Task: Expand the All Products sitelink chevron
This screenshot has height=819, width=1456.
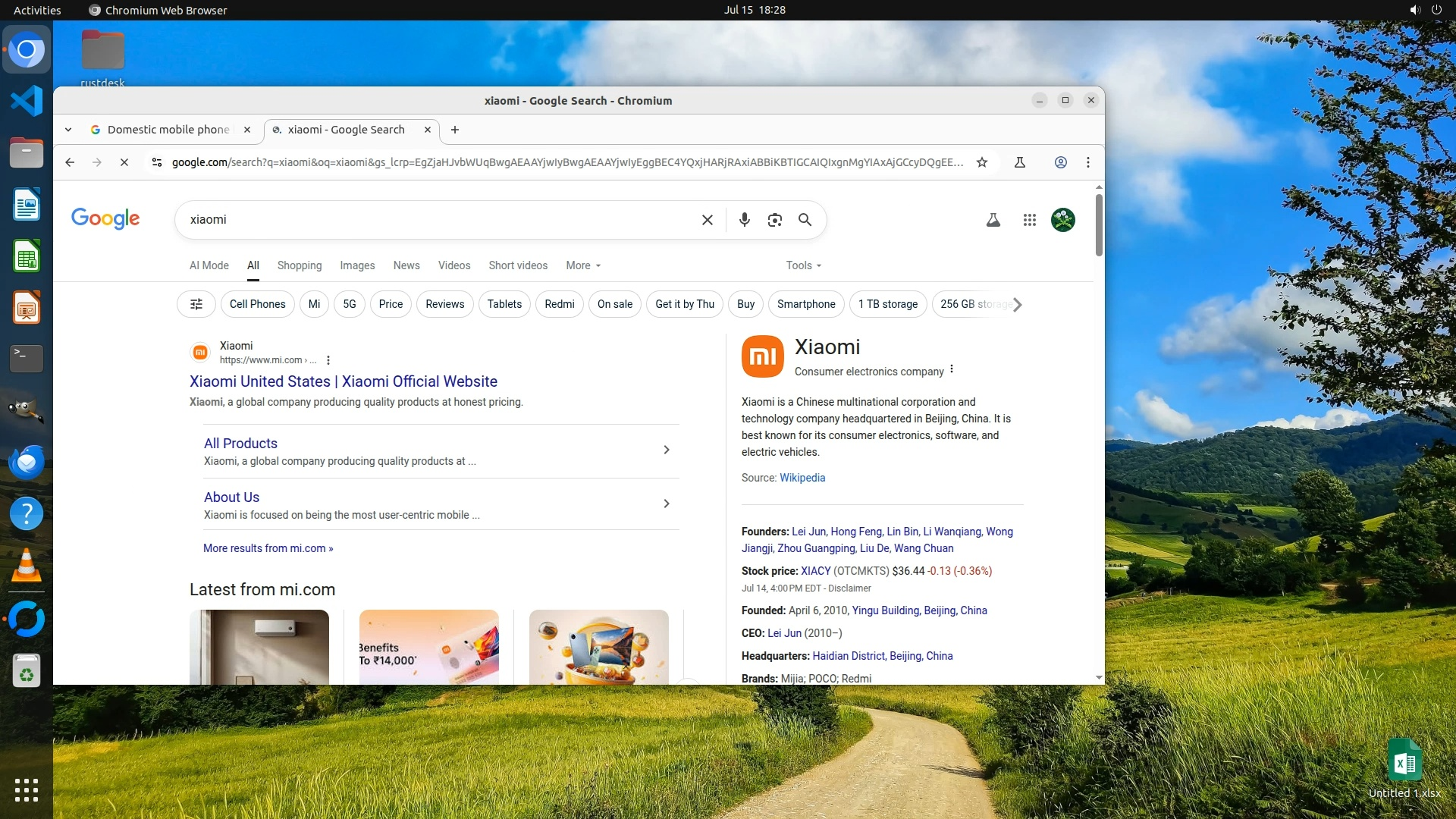Action: pos(666,450)
